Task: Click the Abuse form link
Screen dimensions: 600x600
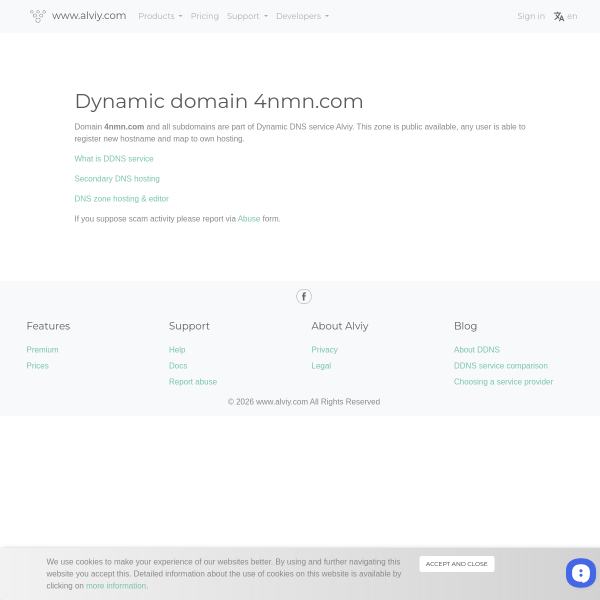Action: (x=249, y=219)
